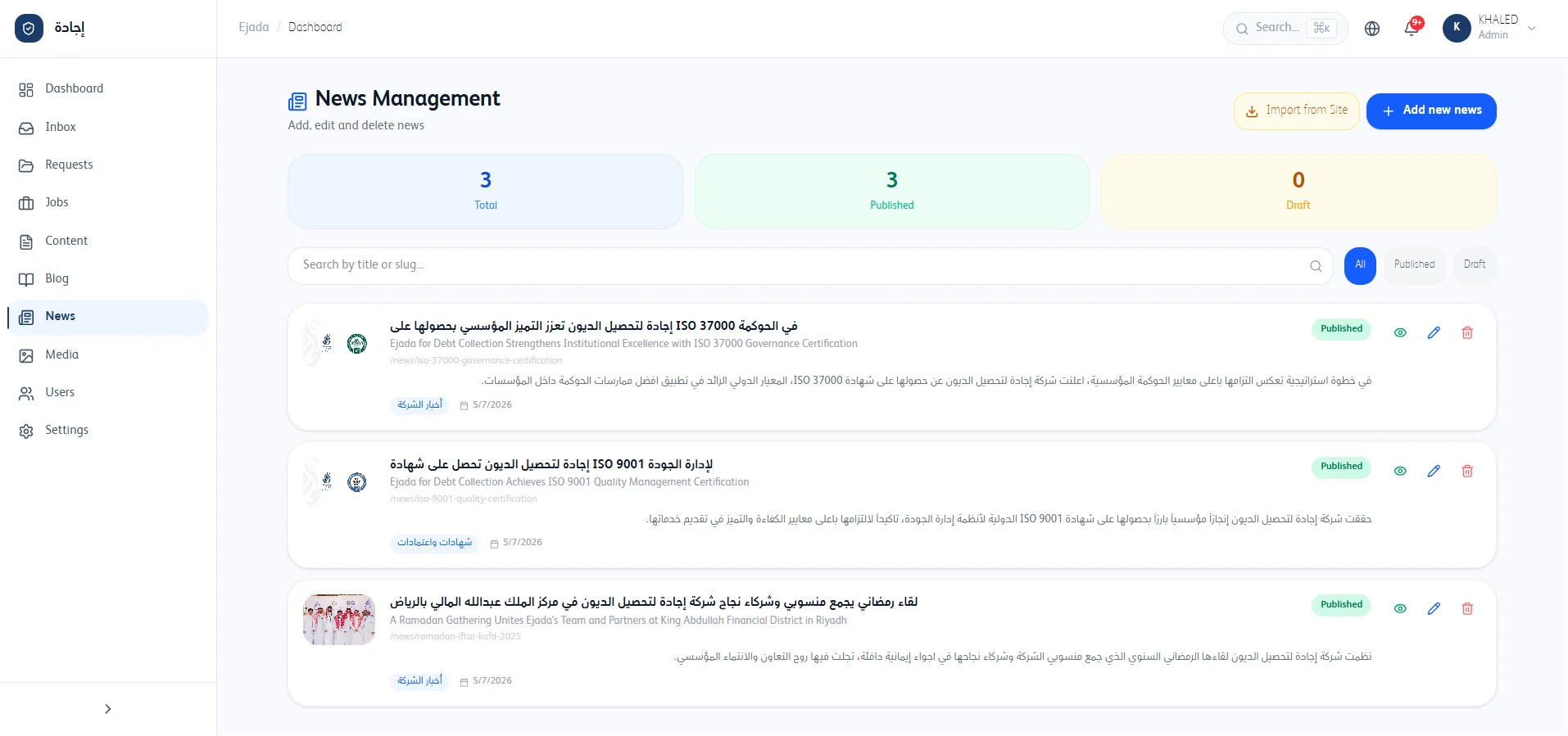Click the Published badge on the ISO 37000 news
Viewport: 1568px width, 736px height.
[1341, 329]
